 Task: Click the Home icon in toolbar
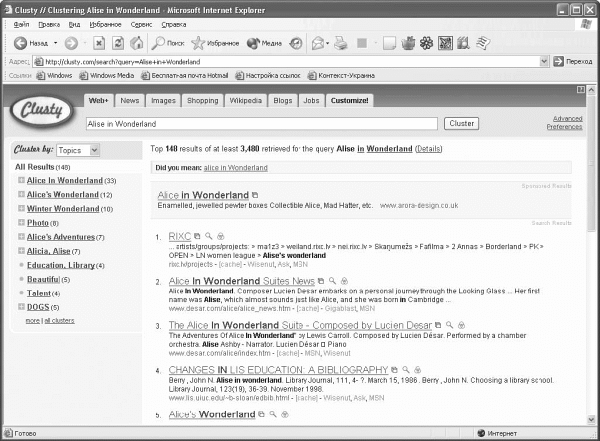136,43
